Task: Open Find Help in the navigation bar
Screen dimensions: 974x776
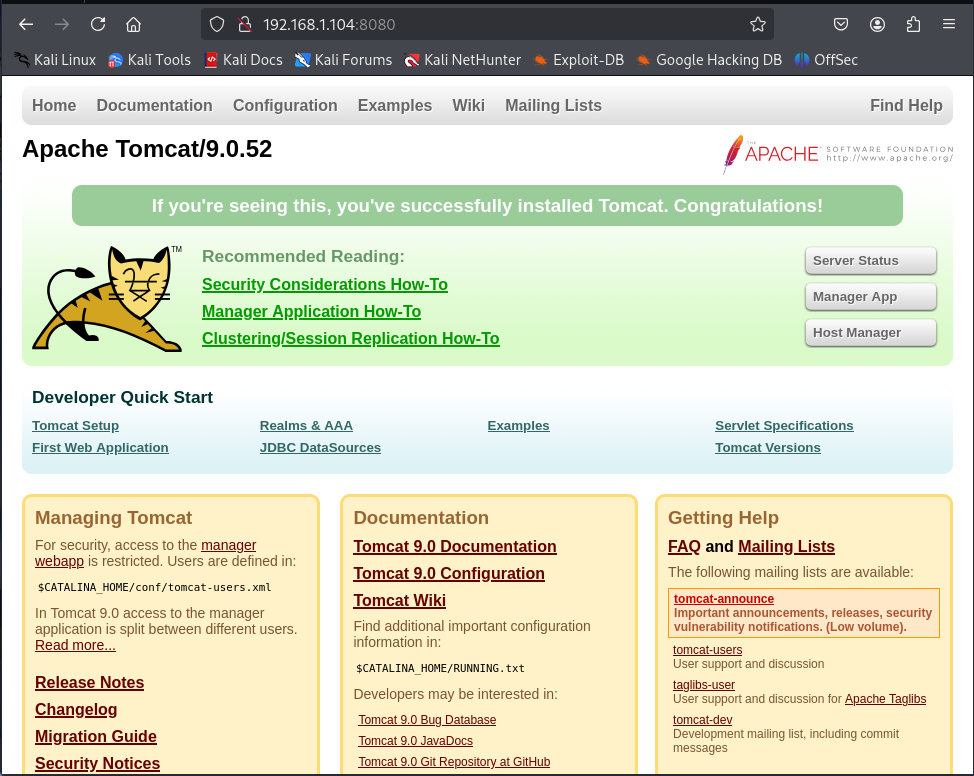Action: click(906, 106)
